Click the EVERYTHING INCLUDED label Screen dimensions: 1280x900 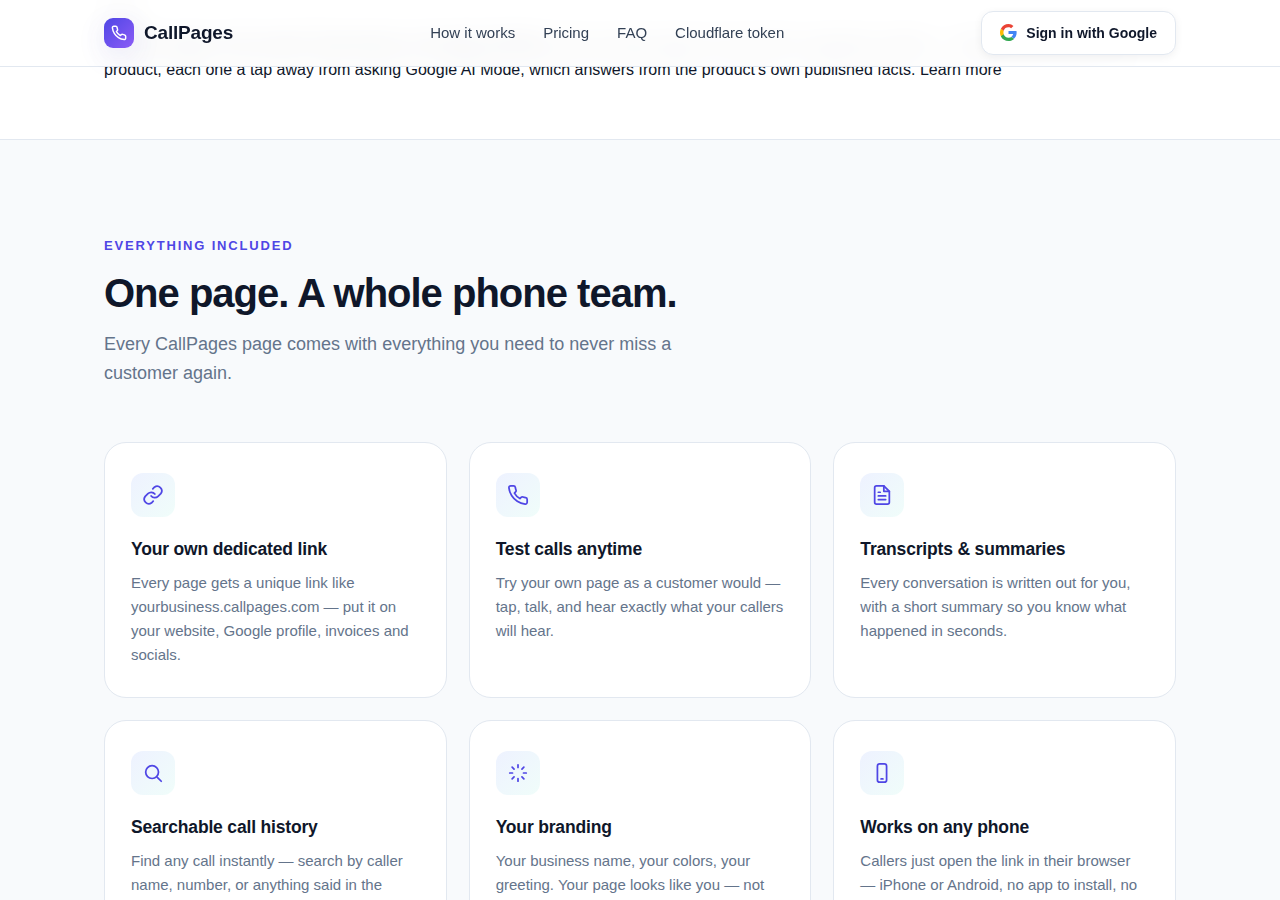(198, 246)
